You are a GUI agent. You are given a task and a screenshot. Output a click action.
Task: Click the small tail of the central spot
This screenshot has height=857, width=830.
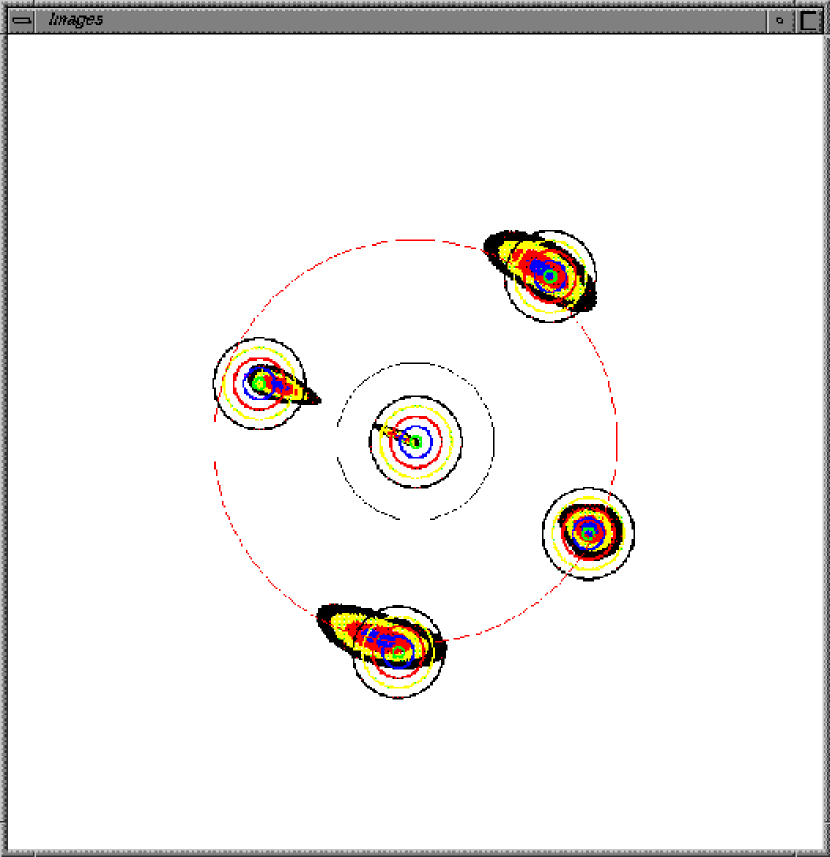coord(384,430)
